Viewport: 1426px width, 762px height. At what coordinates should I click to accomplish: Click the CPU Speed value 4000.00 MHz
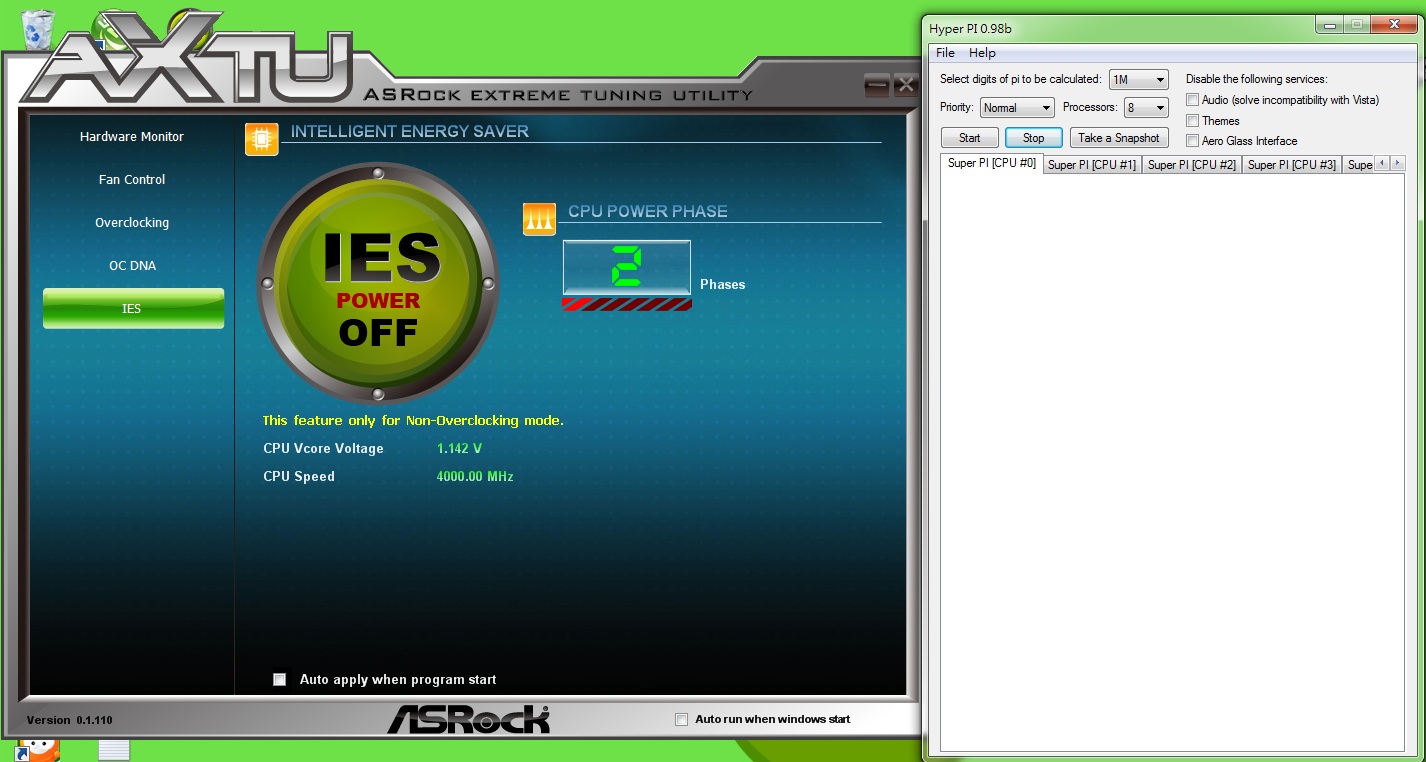pyautogui.click(x=475, y=477)
